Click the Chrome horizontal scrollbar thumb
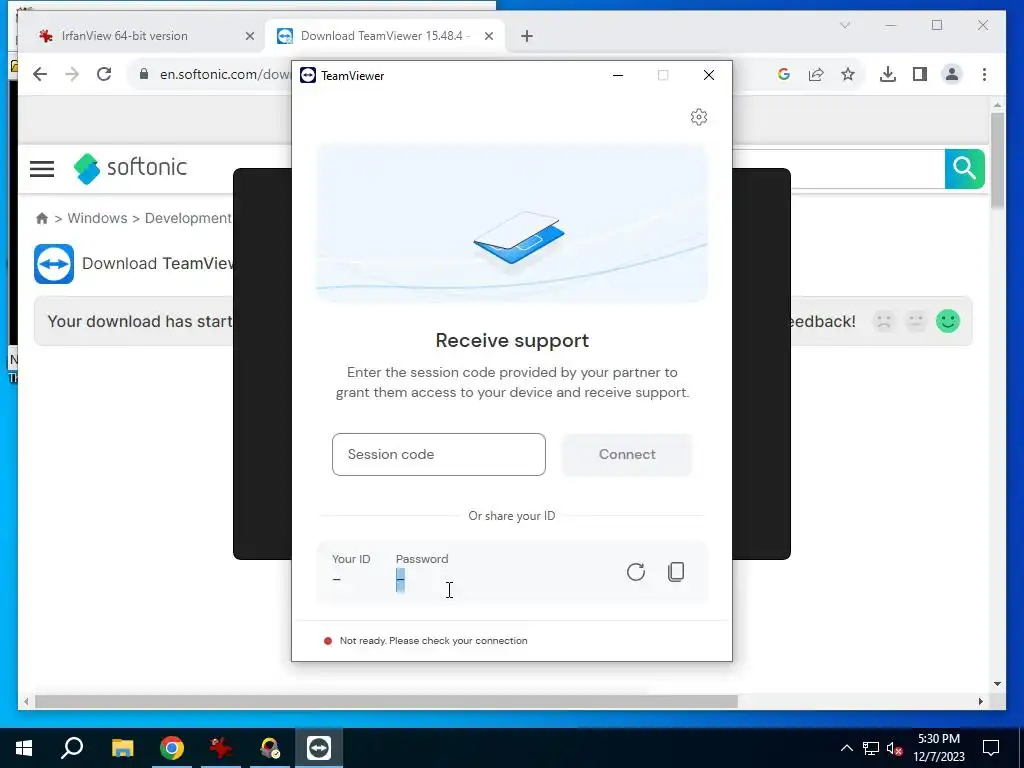Image resolution: width=1024 pixels, height=768 pixels. (386, 701)
